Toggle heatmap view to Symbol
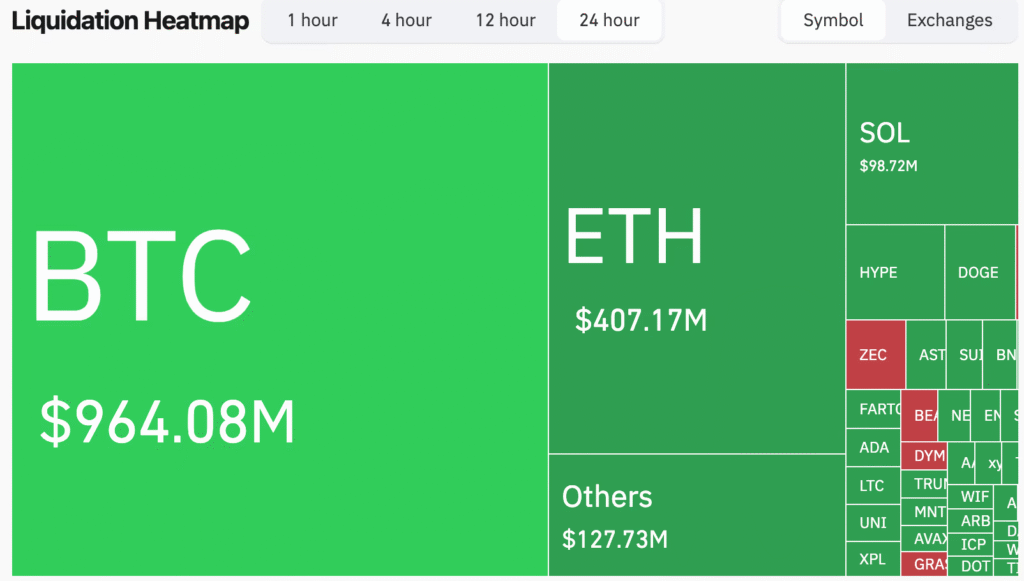The height and width of the screenshot is (581, 1024). [833, 20]
